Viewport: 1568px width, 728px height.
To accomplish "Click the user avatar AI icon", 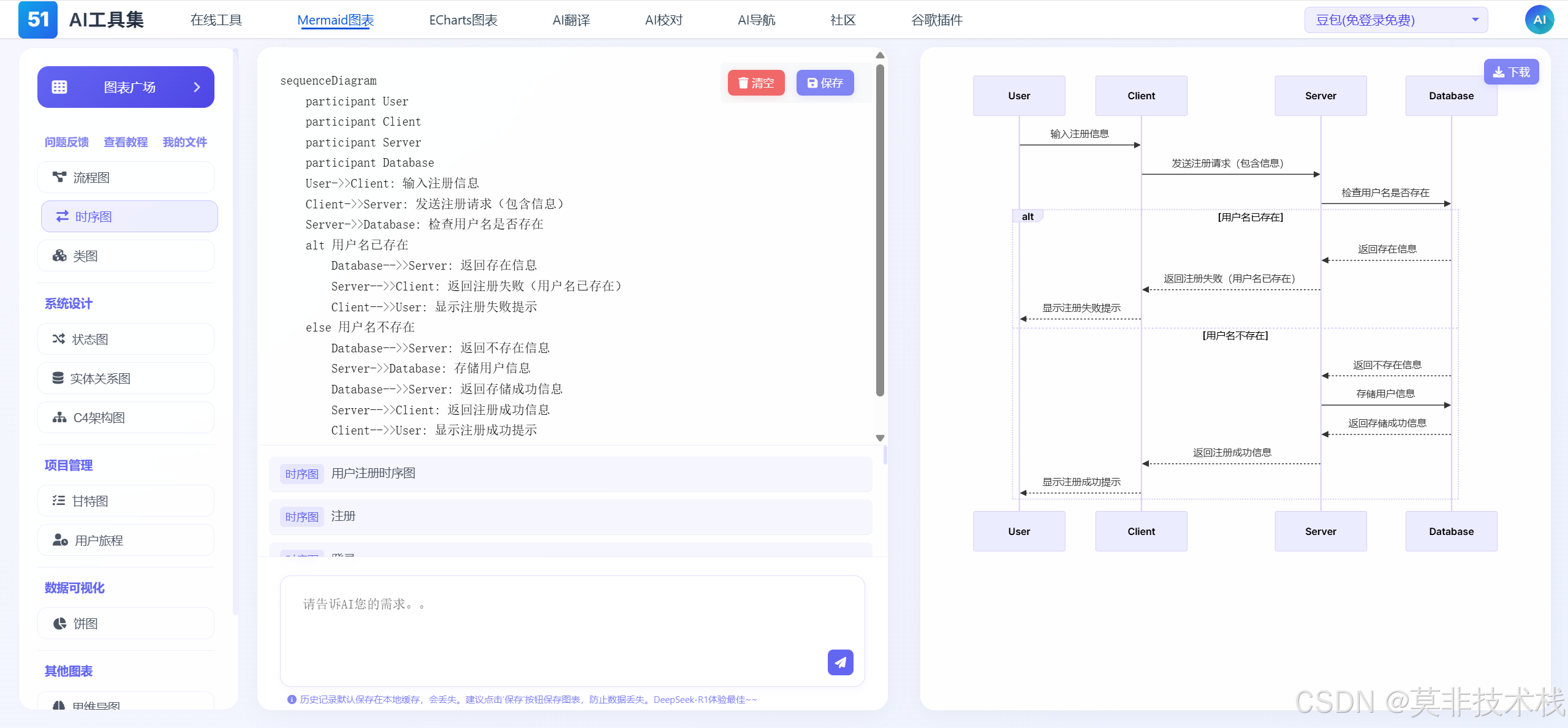I will coord(1539,20).
